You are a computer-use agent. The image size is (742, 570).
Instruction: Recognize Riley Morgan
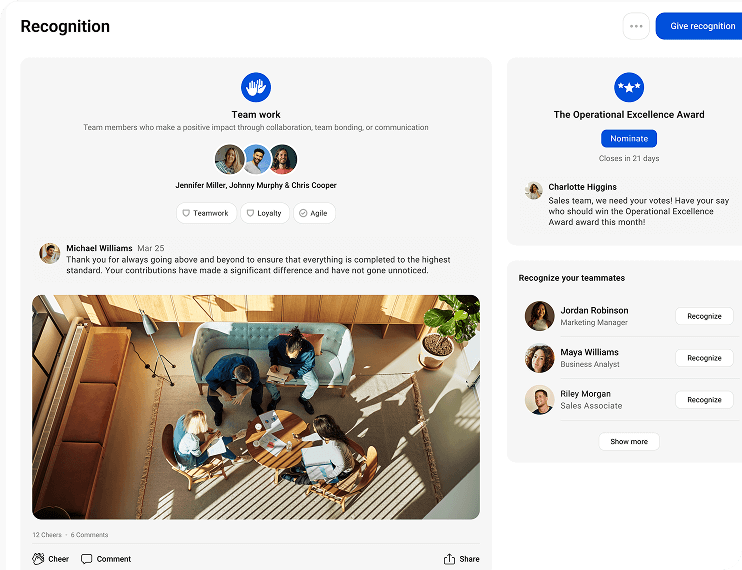[x=704, y=400]
